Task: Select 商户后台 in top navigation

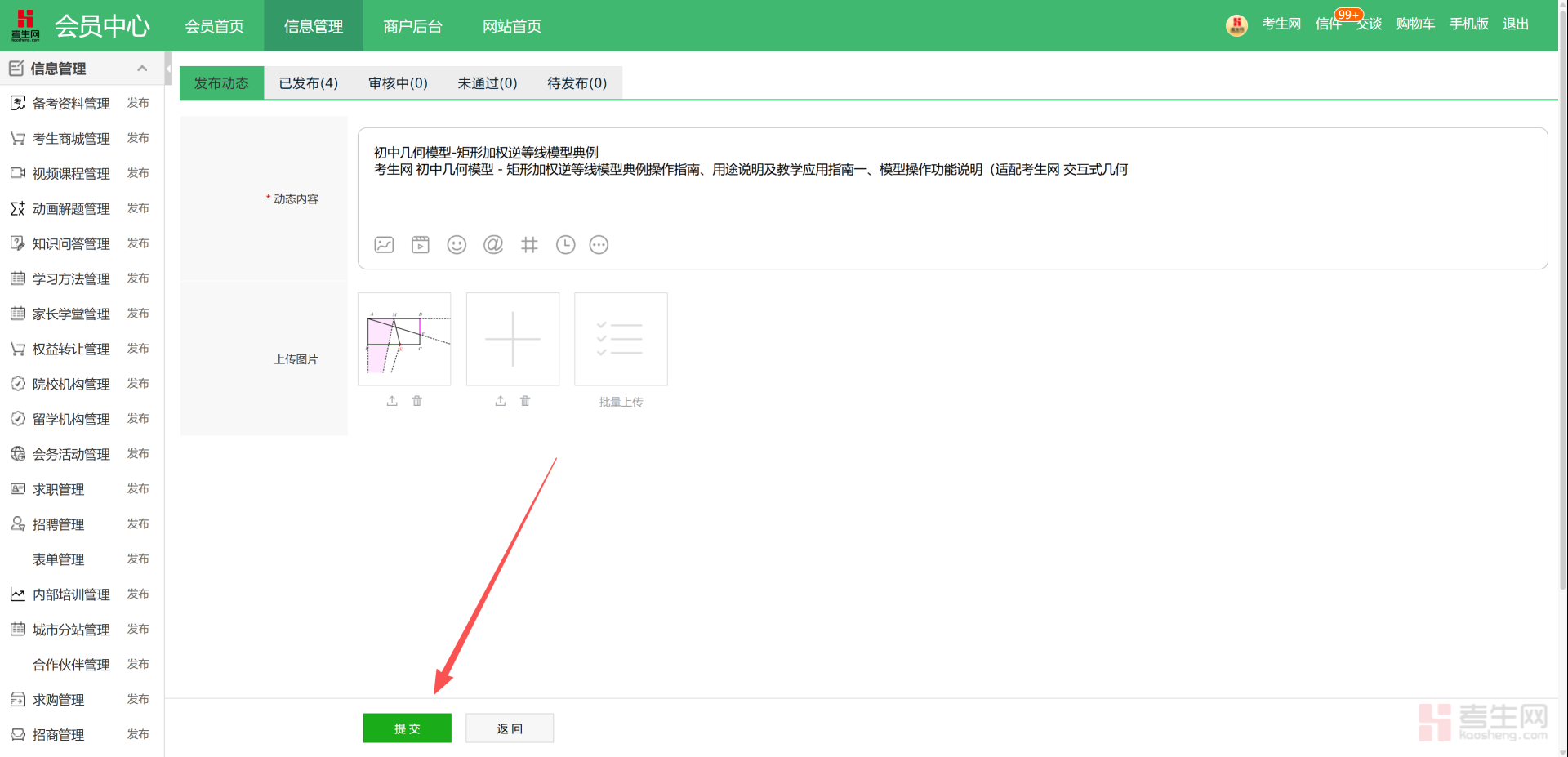Action: pyautogui.click(x=412, y=26)
